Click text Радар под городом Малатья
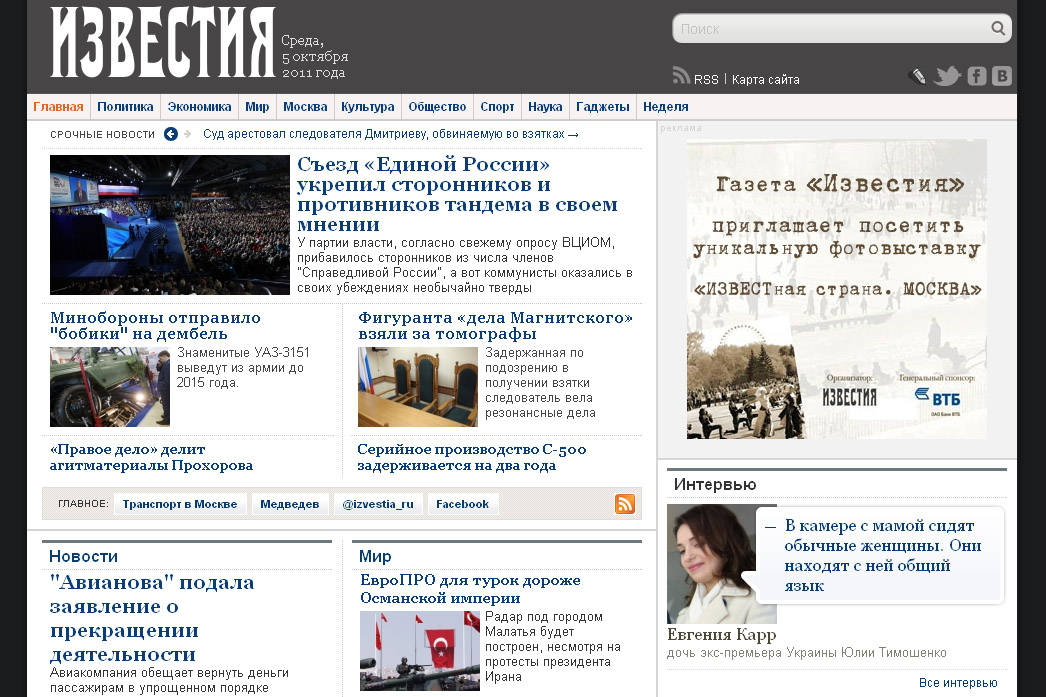 552,646
